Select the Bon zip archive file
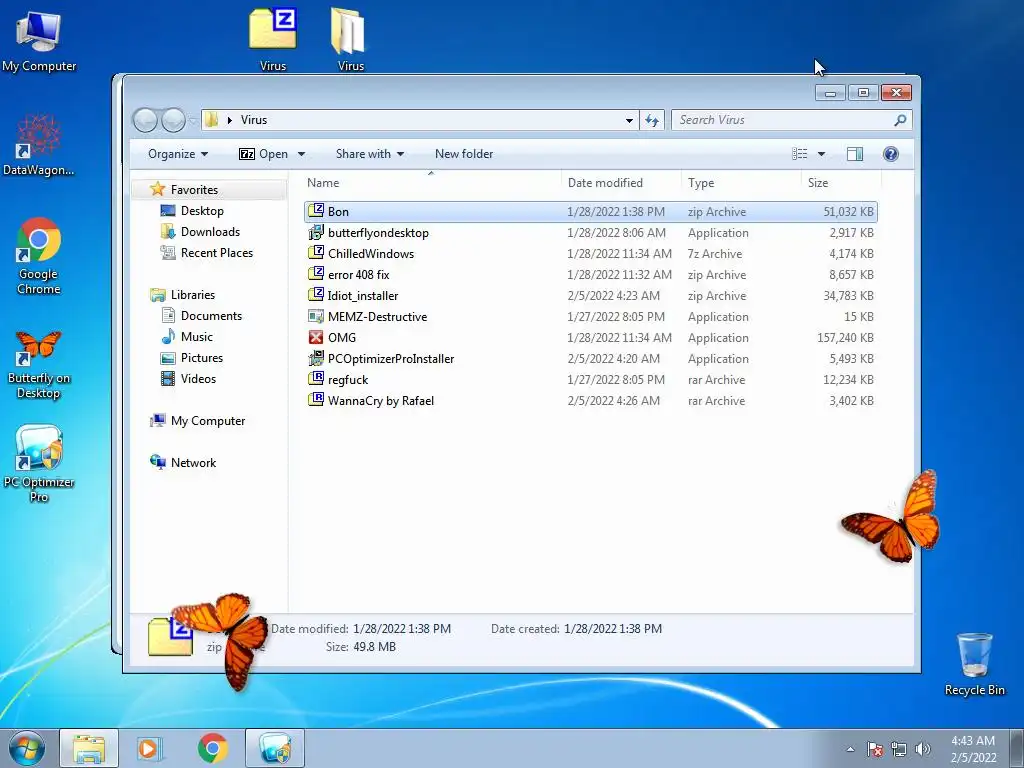 click(590, 212)
